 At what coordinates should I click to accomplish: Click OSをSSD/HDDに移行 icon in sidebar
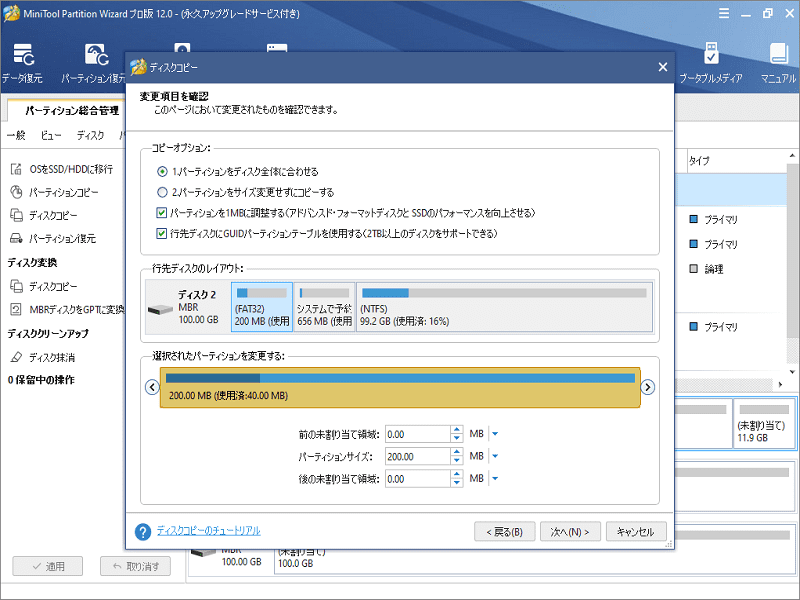pos(16,169)
